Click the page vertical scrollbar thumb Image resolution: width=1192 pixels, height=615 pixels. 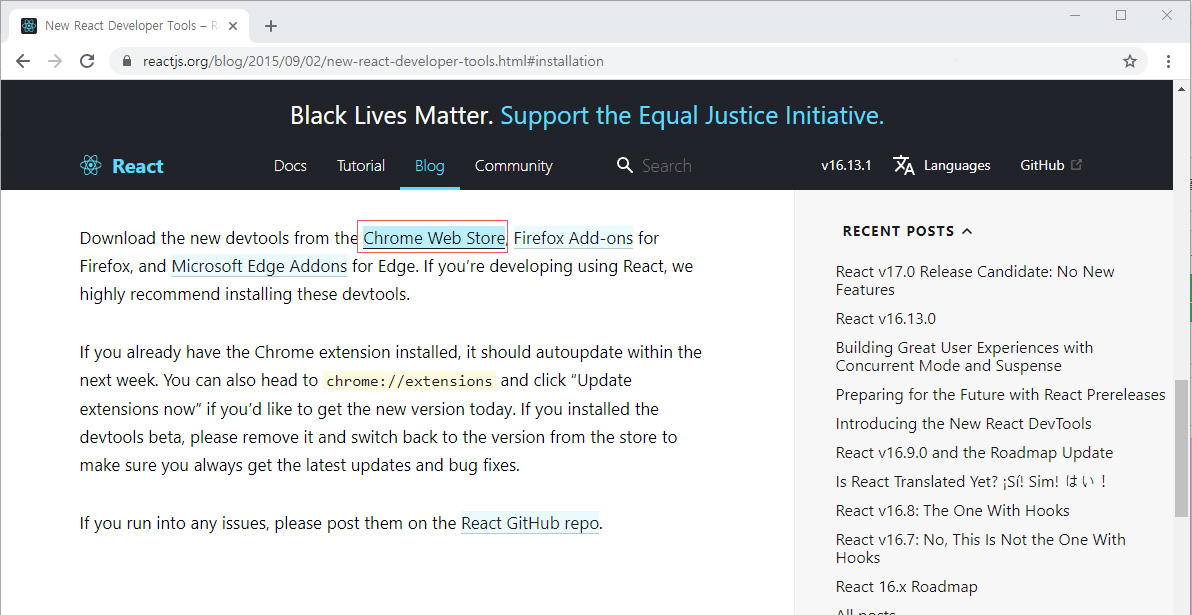(1181, 449)
